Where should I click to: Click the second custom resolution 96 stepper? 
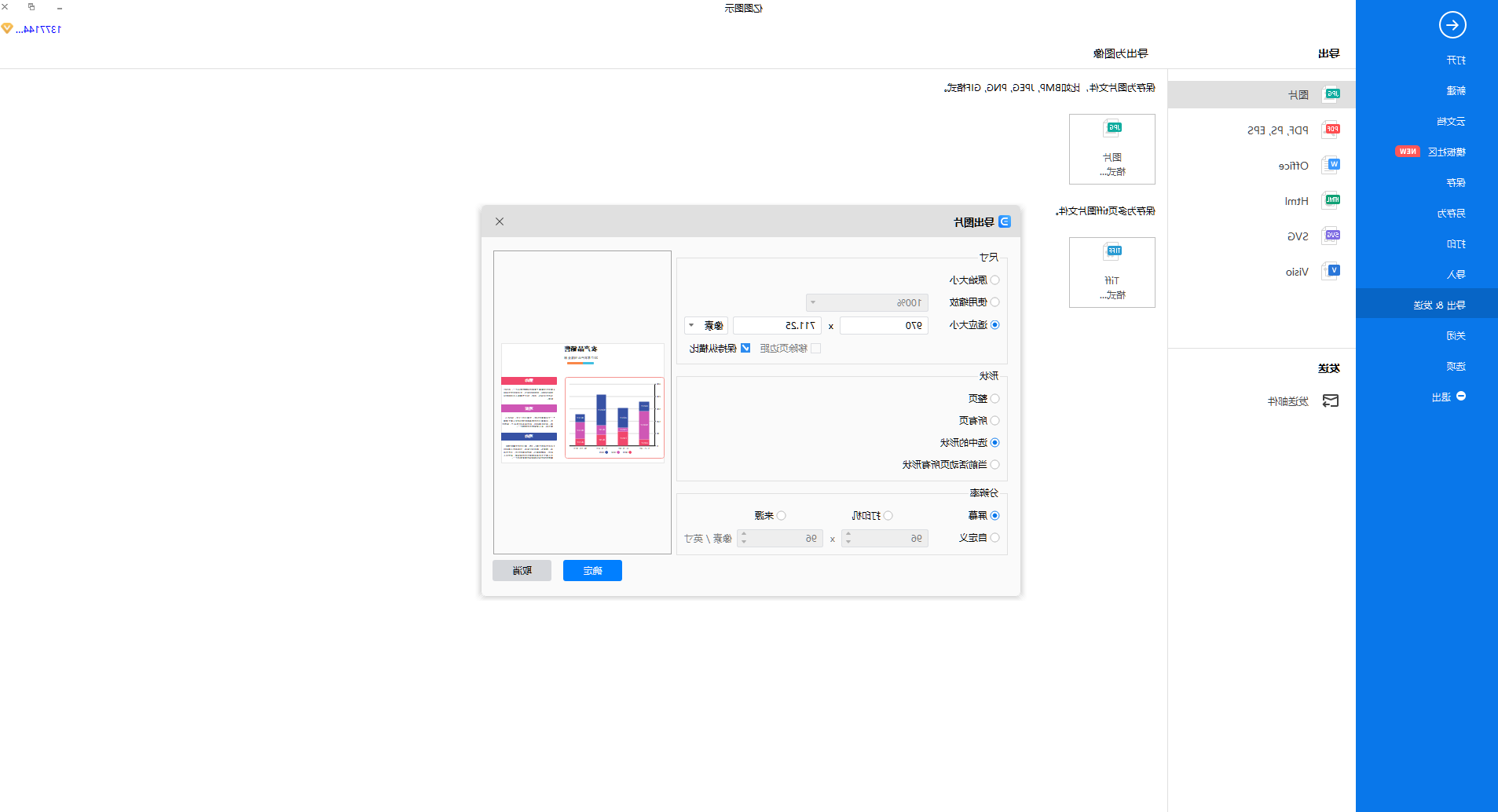(x=780, y=539)
